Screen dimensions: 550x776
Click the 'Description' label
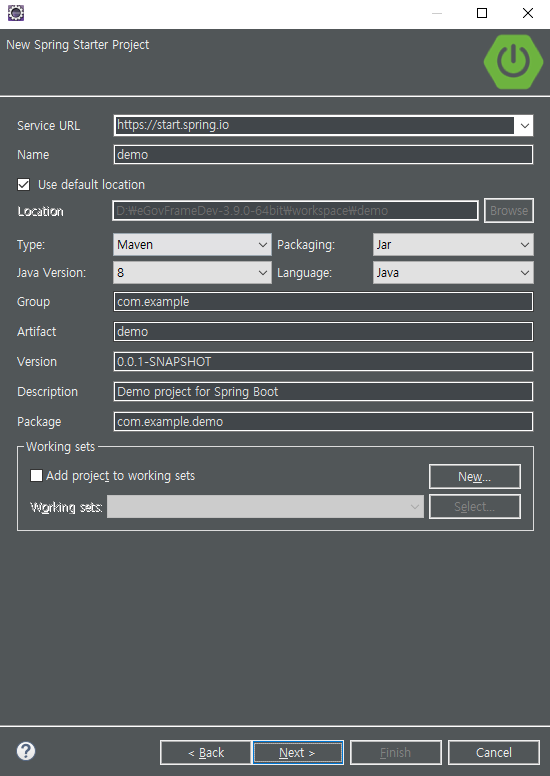(48, 392)
